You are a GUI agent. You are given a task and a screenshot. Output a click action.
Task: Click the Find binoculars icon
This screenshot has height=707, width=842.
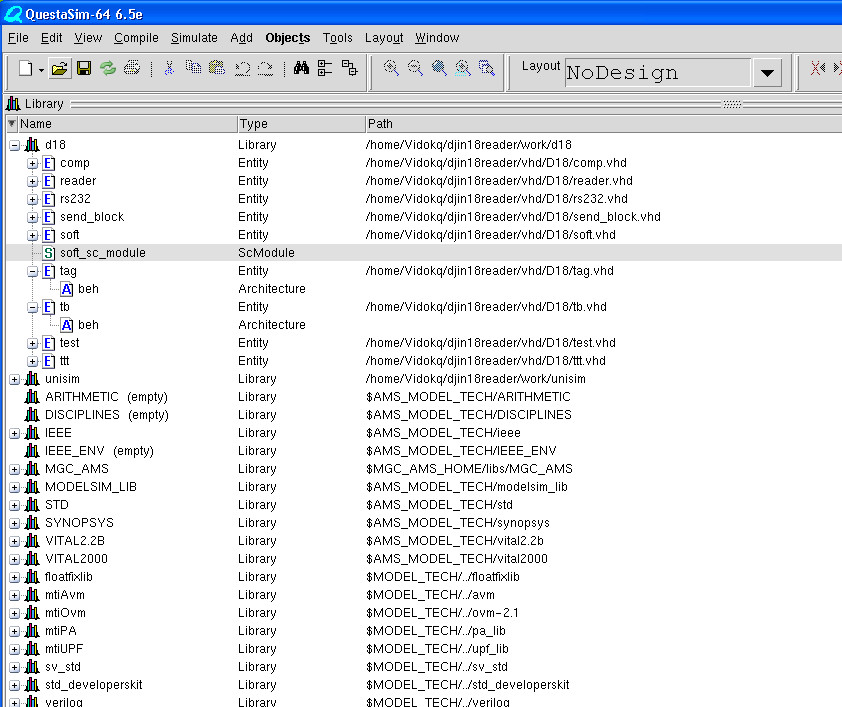tap(301, 68)
